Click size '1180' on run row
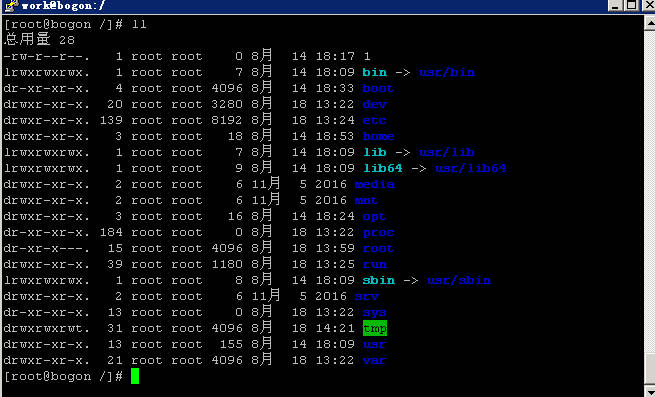 tap(226, 265)
